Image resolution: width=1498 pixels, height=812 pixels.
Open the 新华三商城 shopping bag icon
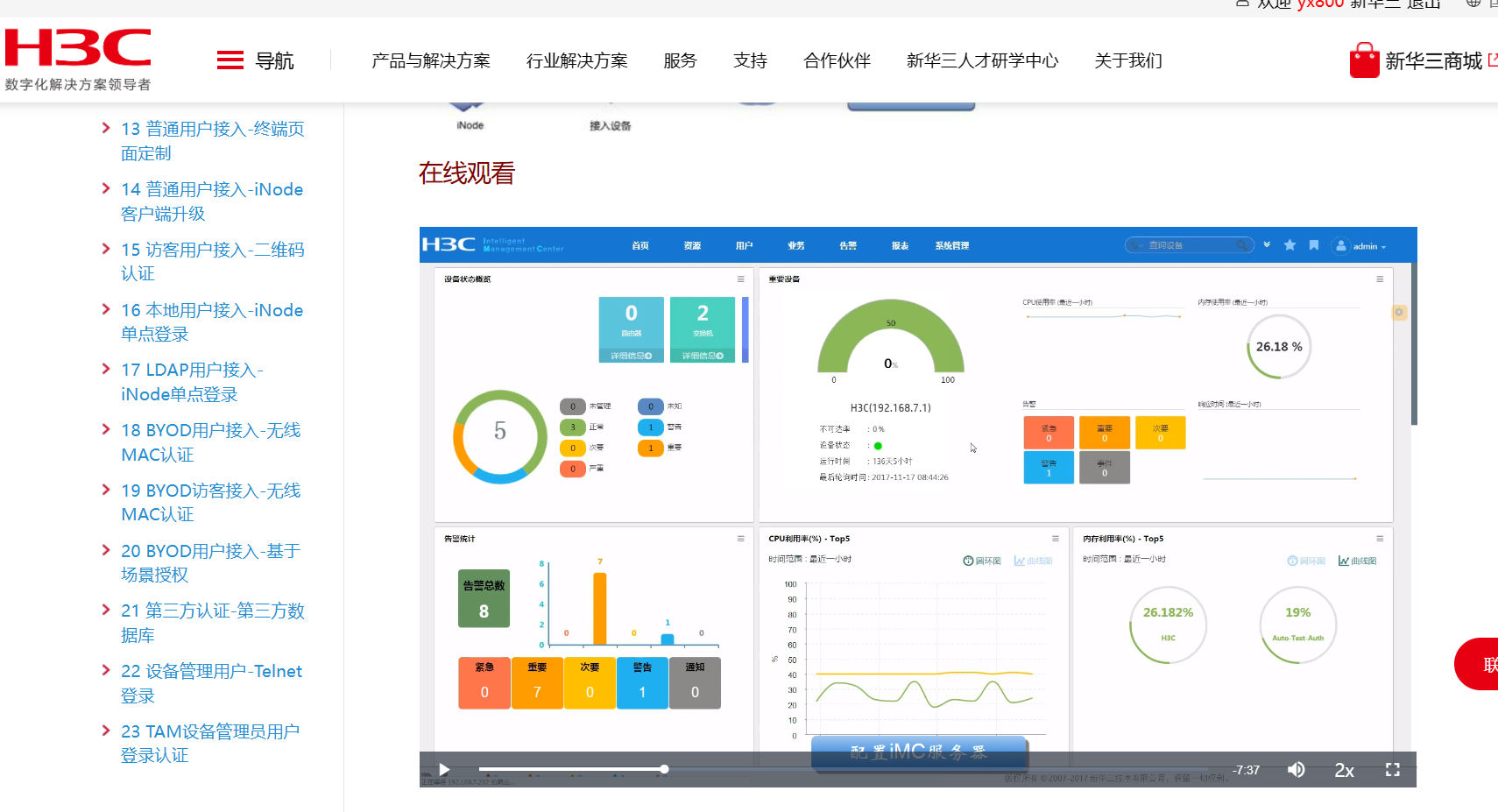tap(1364, 60)
